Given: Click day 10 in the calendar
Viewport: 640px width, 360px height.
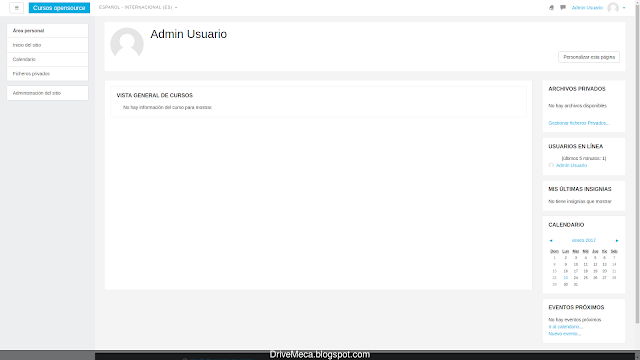Looking at the screenshot, I should (576, 264).
